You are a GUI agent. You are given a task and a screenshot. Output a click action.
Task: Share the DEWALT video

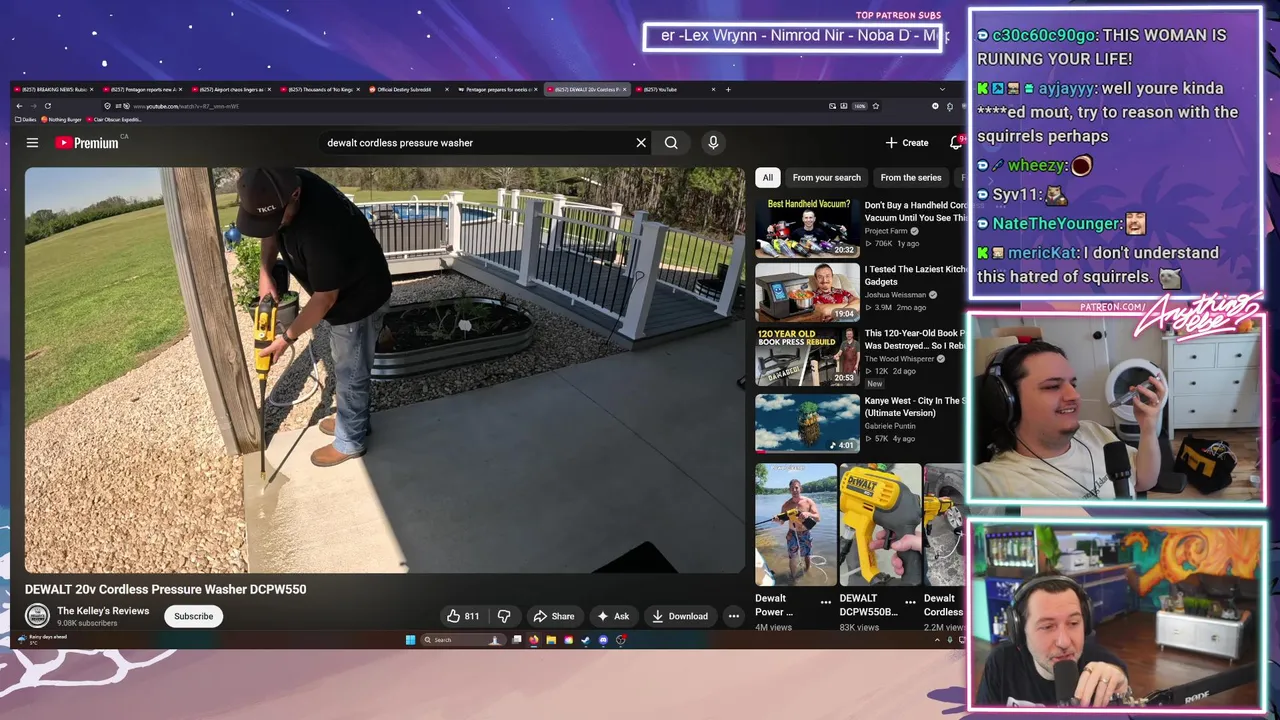pyautogui.click(x=554, y=616)
